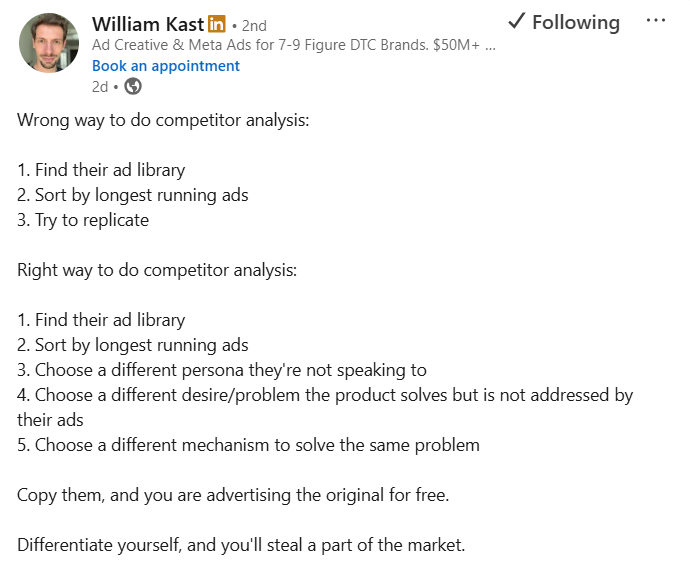The image size is (690, 563).
Task: Click the William Kast name link
Action: click(x=147, y=24)
